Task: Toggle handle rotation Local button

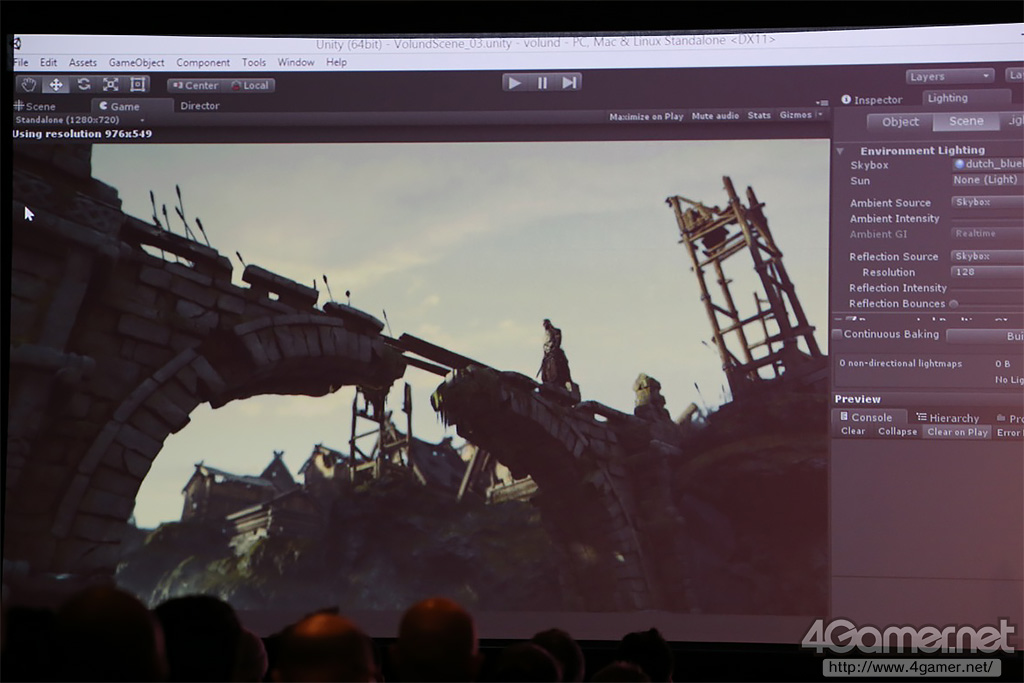Action: [x=249, y=86]
